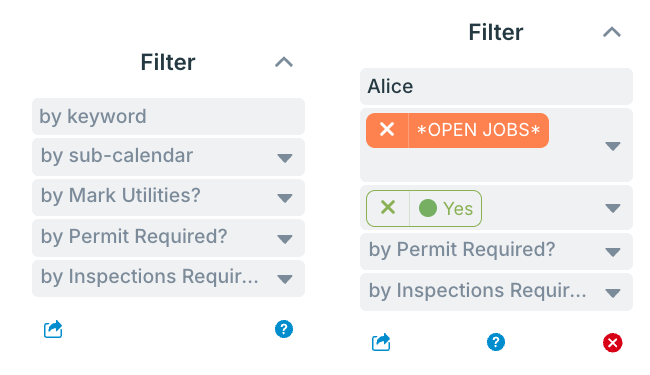650x375 pixels.
Task: Click the share icon in left filter panel
Action: click(53, 329)
